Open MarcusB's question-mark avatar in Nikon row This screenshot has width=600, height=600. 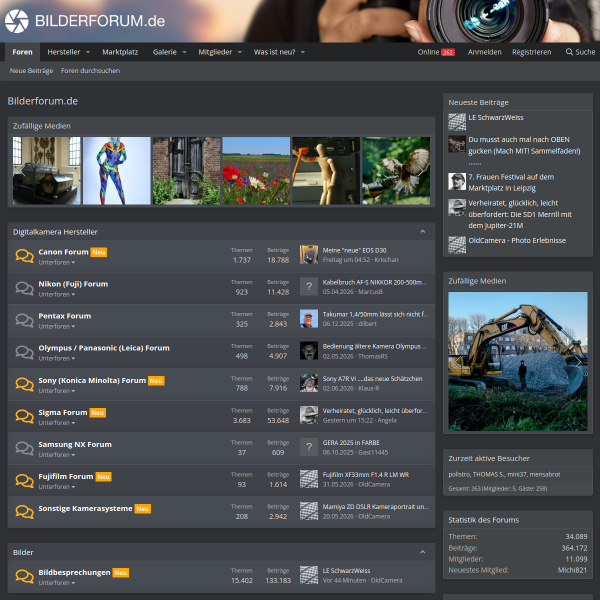[309, 287]
